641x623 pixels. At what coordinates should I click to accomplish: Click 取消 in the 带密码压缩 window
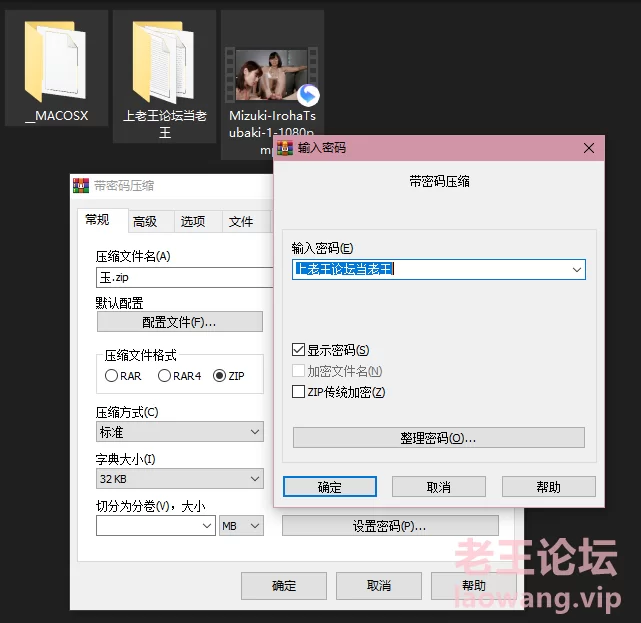click(379, 586)
